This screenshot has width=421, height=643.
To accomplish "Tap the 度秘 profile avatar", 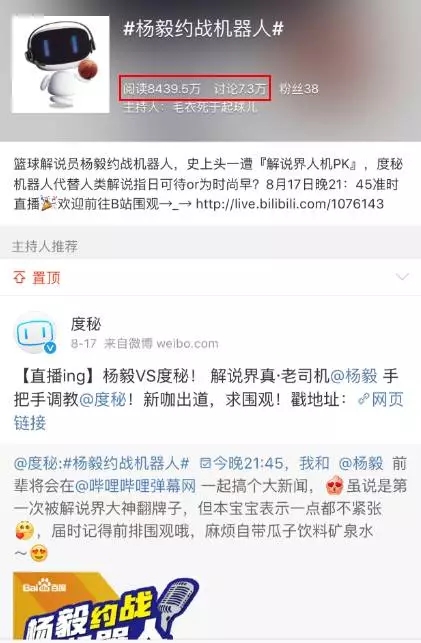I will [x=34, y=333].
